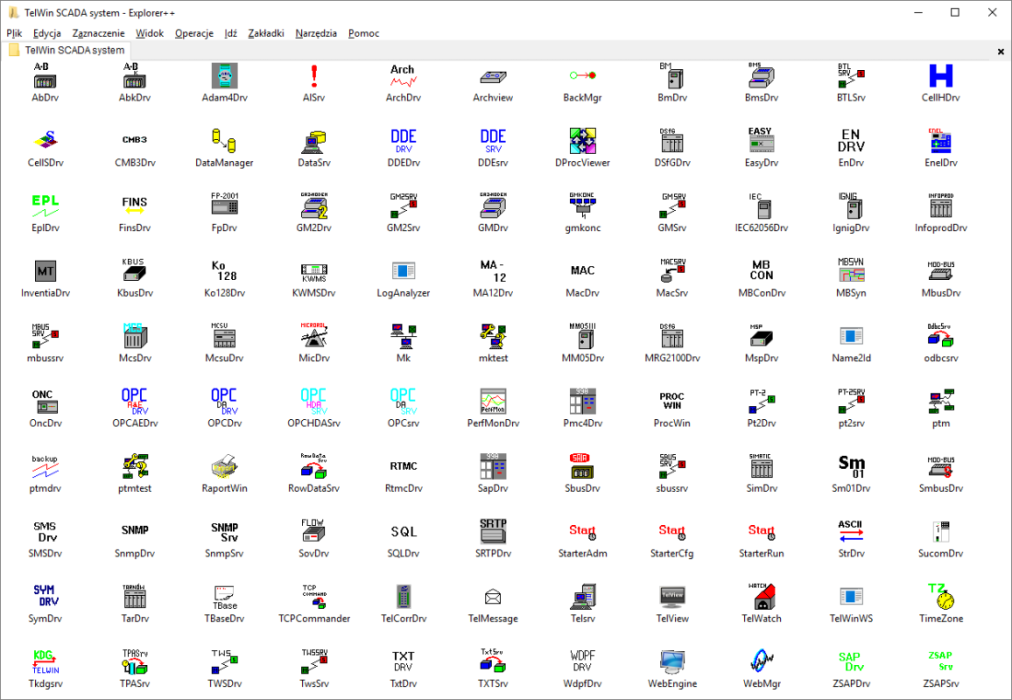Select the BackMgr icon
The image size is (1012, 700).
(583, 76)
